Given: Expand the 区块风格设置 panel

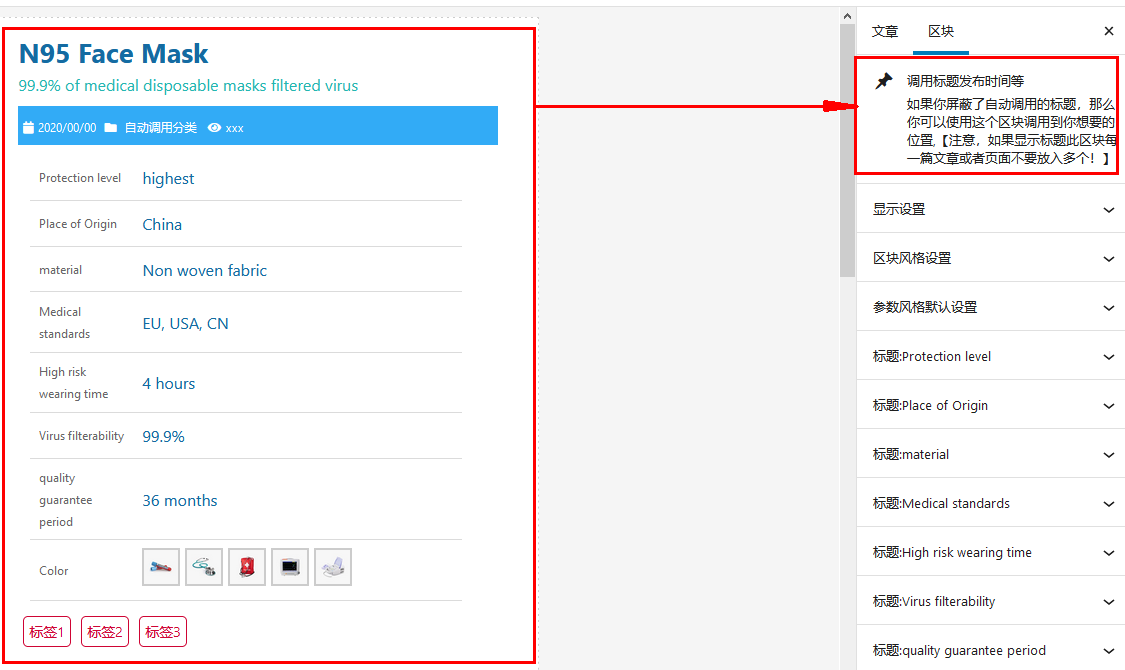Looking at the screenshot, I should pos(990,258).
